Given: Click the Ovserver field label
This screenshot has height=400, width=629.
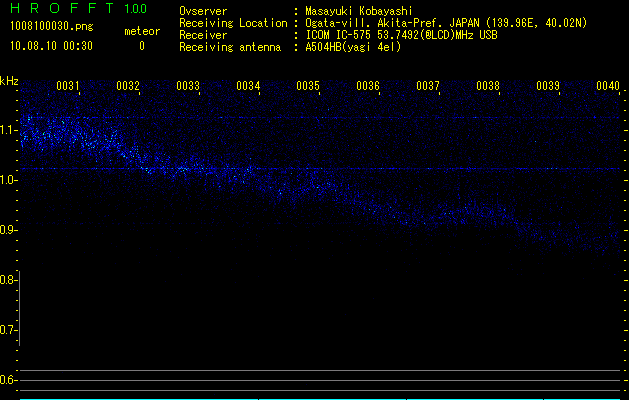Looking at the screenshot, I should [x=203, y=11].
